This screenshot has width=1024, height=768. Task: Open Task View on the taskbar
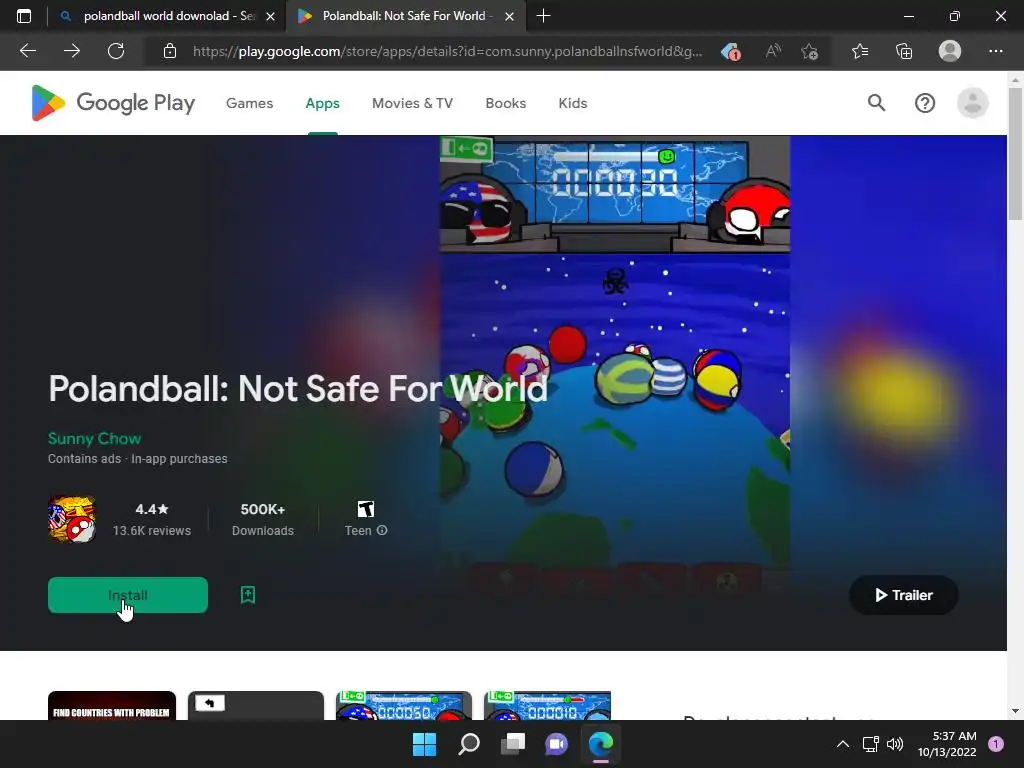pyautogui.click(x=513, y=744)
